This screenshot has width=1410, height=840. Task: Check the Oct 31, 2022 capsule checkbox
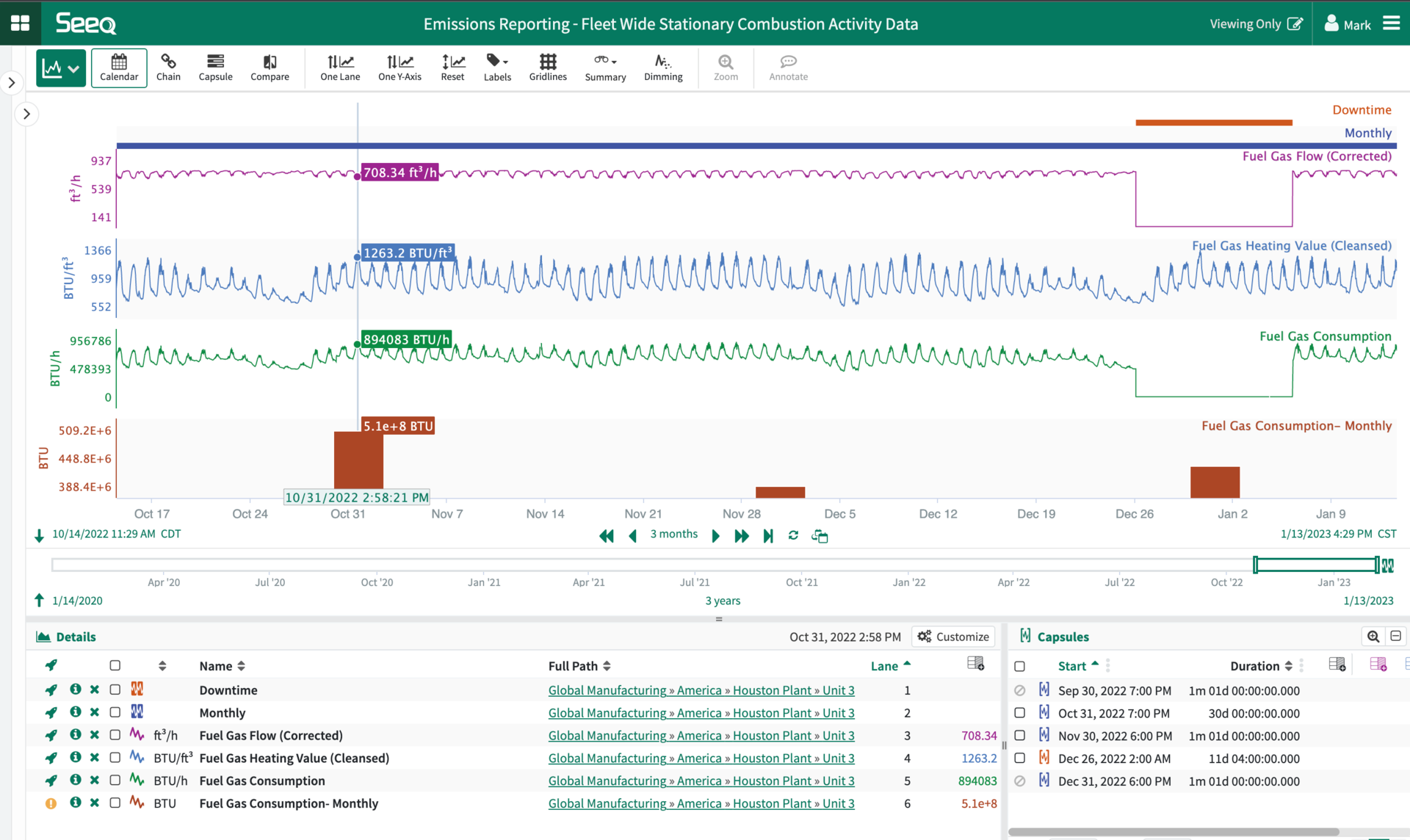(1019, 712)
